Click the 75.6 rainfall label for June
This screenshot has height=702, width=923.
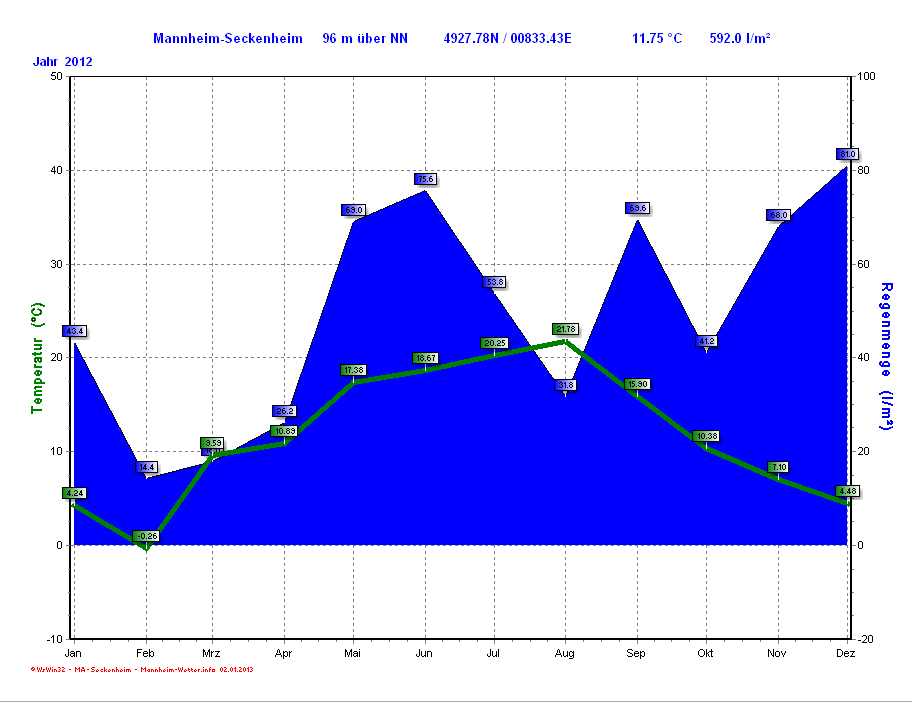pos(426,179)
